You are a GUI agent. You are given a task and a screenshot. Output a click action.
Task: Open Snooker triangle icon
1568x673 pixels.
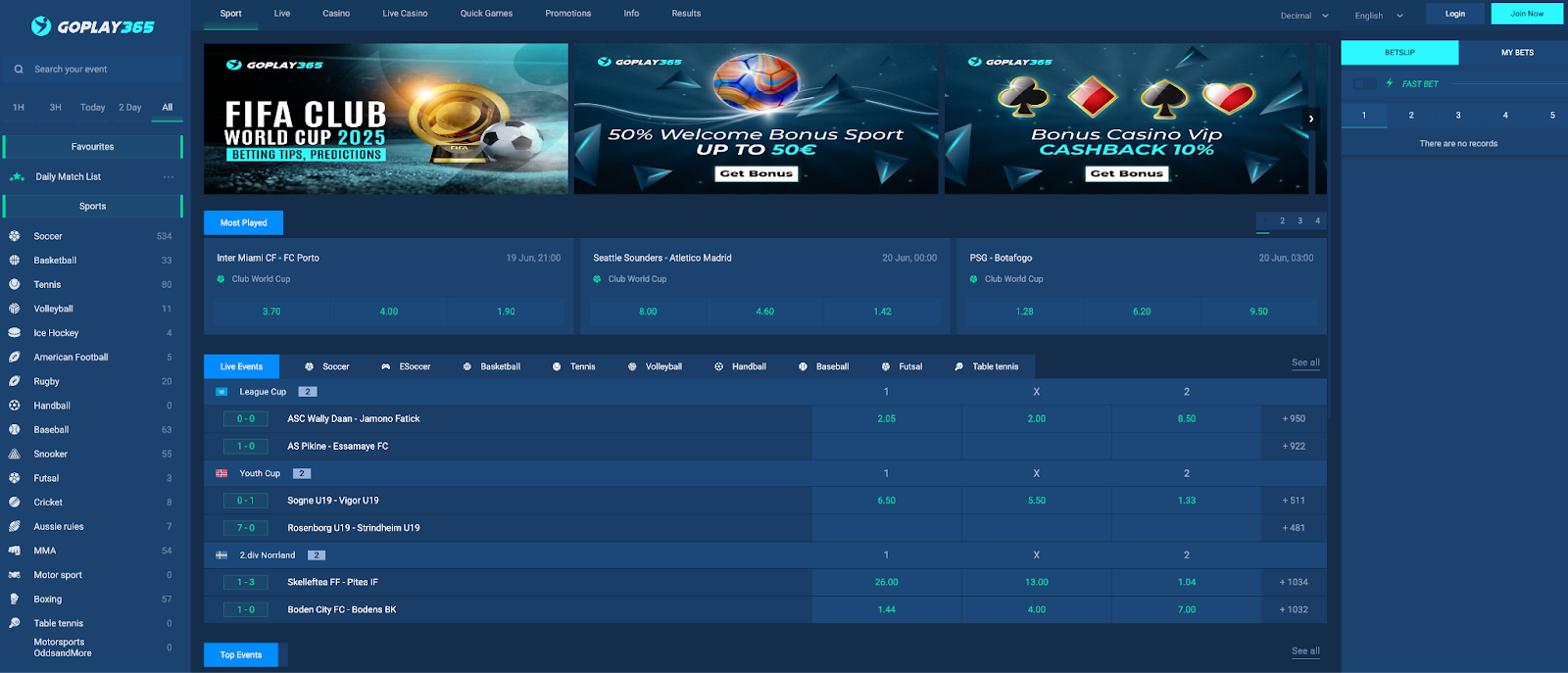[x=15, y=454]
